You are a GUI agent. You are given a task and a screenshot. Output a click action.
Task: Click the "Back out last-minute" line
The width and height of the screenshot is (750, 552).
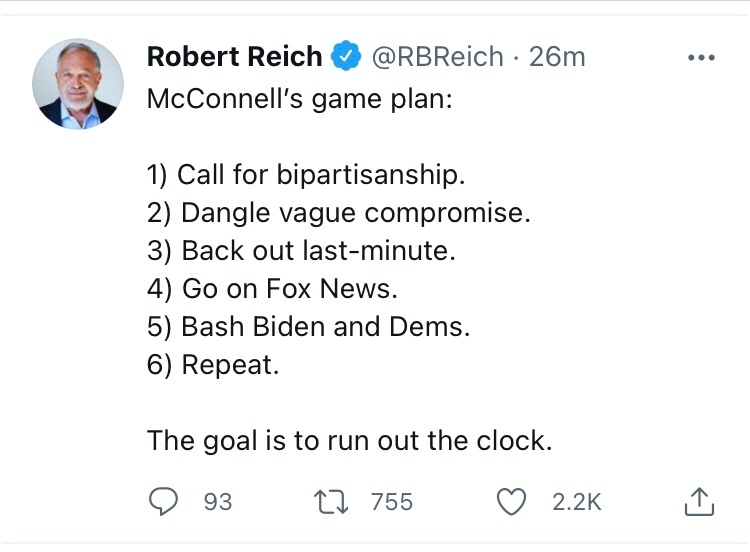301,251
